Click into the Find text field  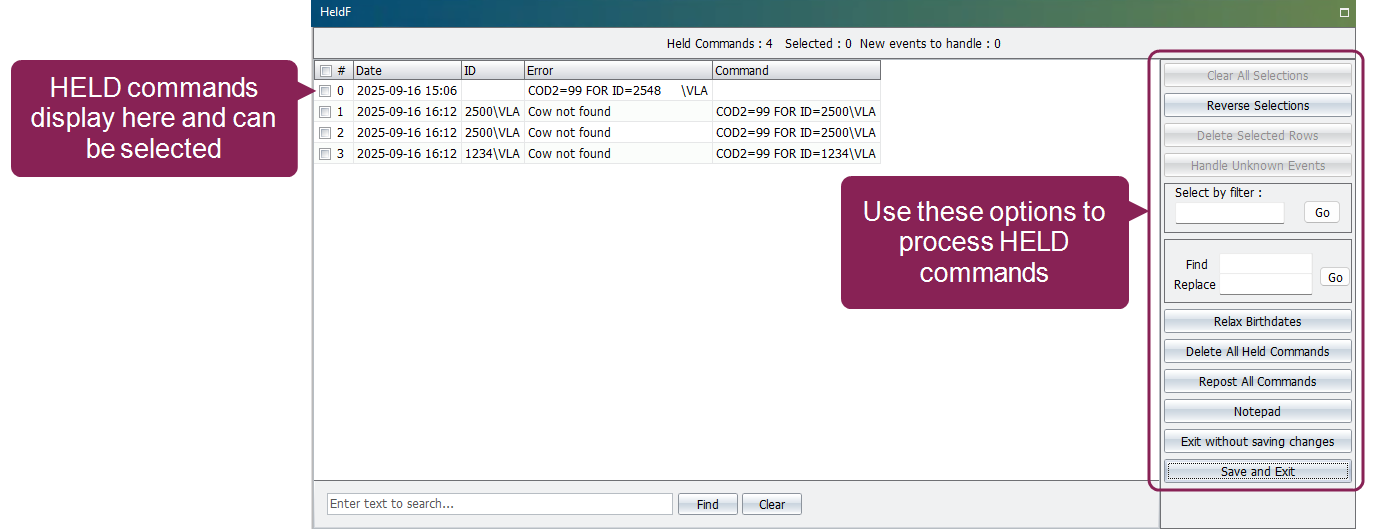coord(1265,264)
